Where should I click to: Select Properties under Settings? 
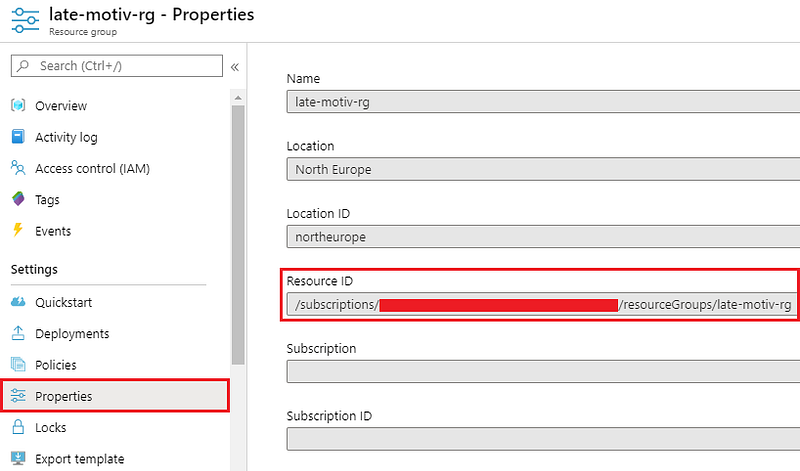[116, 396]
